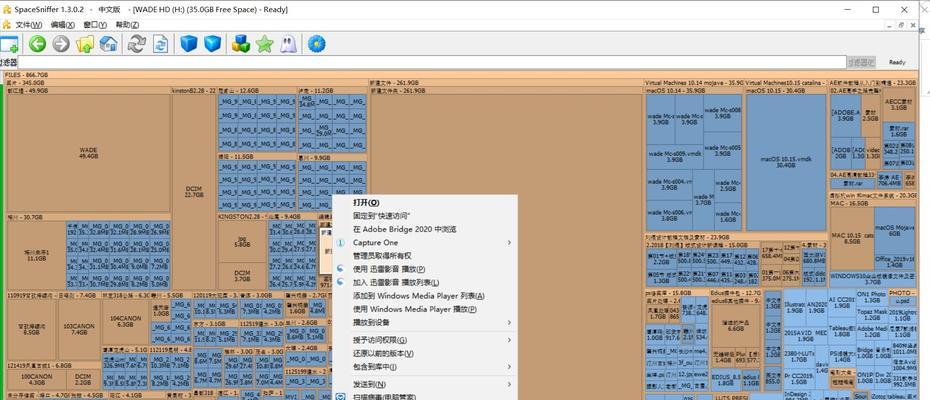The height and width of the screenshot is (400, 930).
Task: Select the macOS Mojave 6GB block
Action: click(895, 231)
